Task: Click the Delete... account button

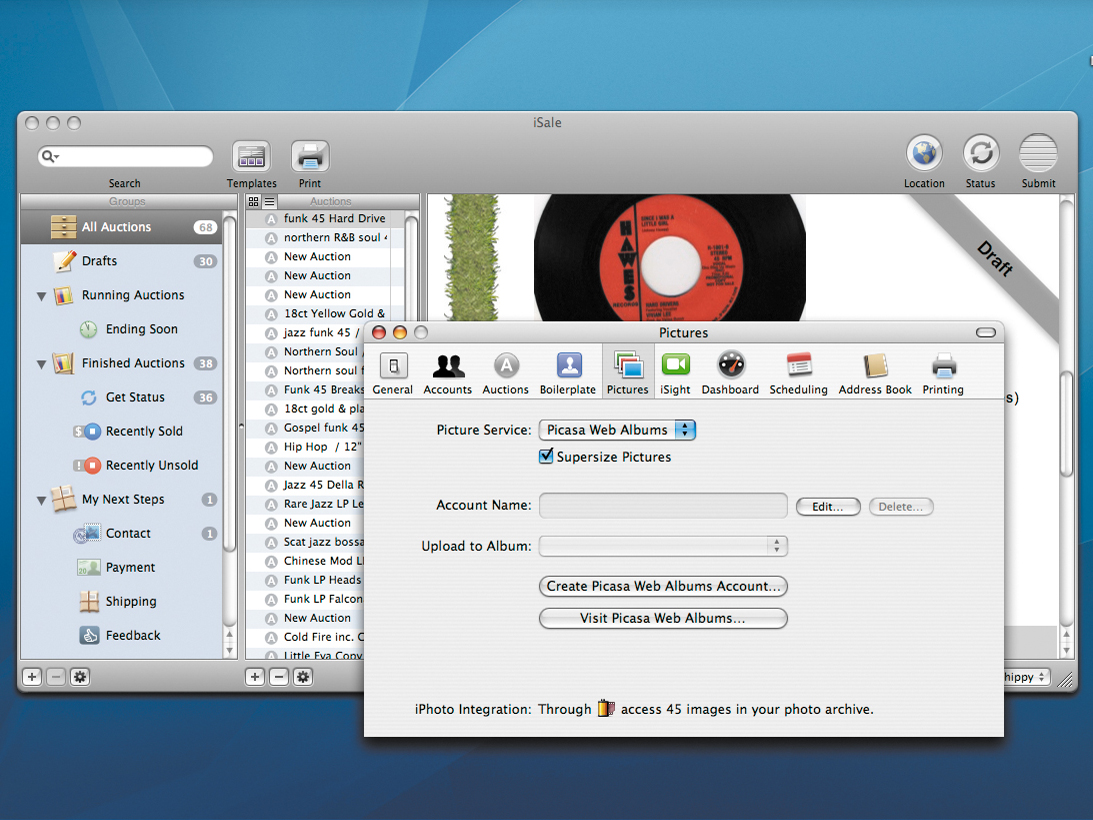Action: 901,507
